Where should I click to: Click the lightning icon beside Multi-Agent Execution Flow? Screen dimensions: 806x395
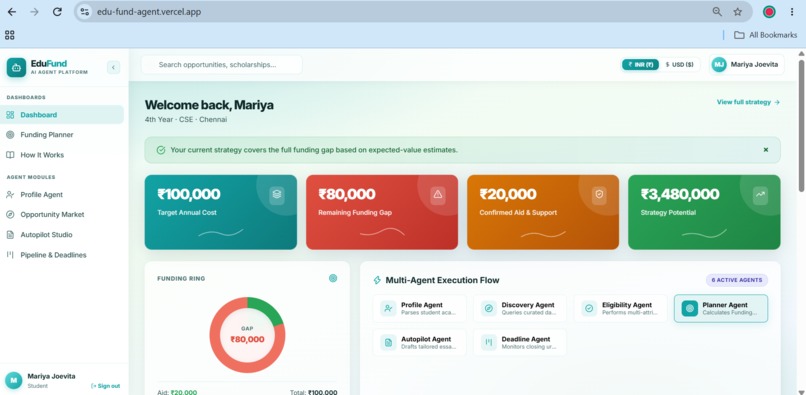(377, 280)
